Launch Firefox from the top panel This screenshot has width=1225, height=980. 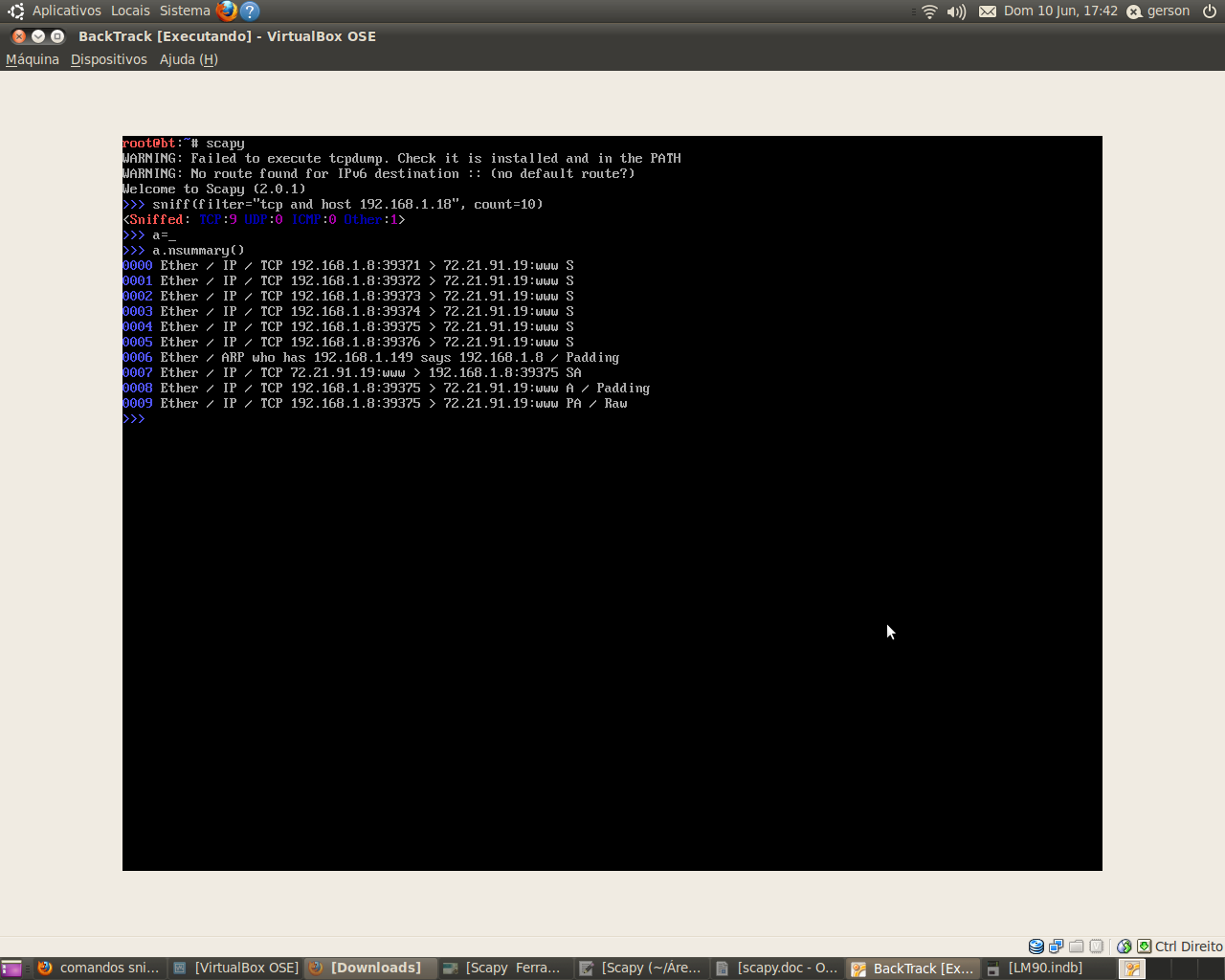pyautogui.click(x=227, y=11)
